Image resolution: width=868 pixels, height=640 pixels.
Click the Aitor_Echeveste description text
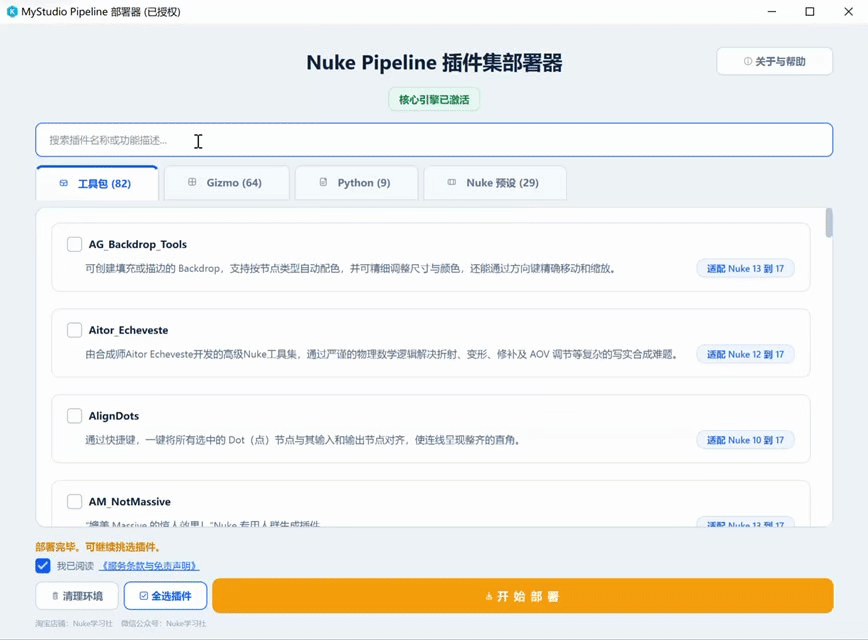[x=381, y=354]
